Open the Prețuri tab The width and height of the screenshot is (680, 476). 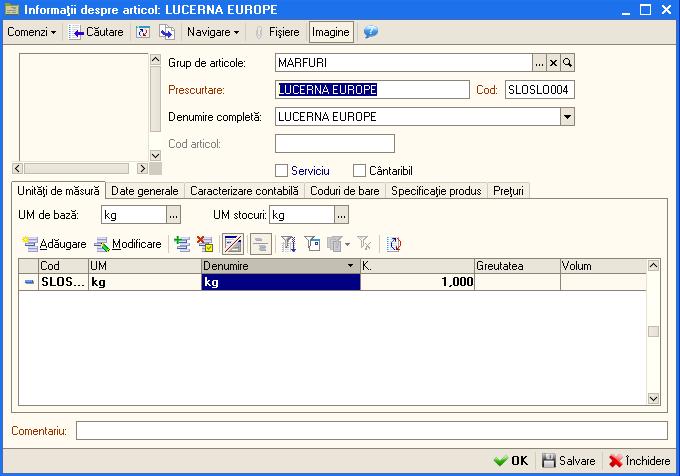(508, 191)
